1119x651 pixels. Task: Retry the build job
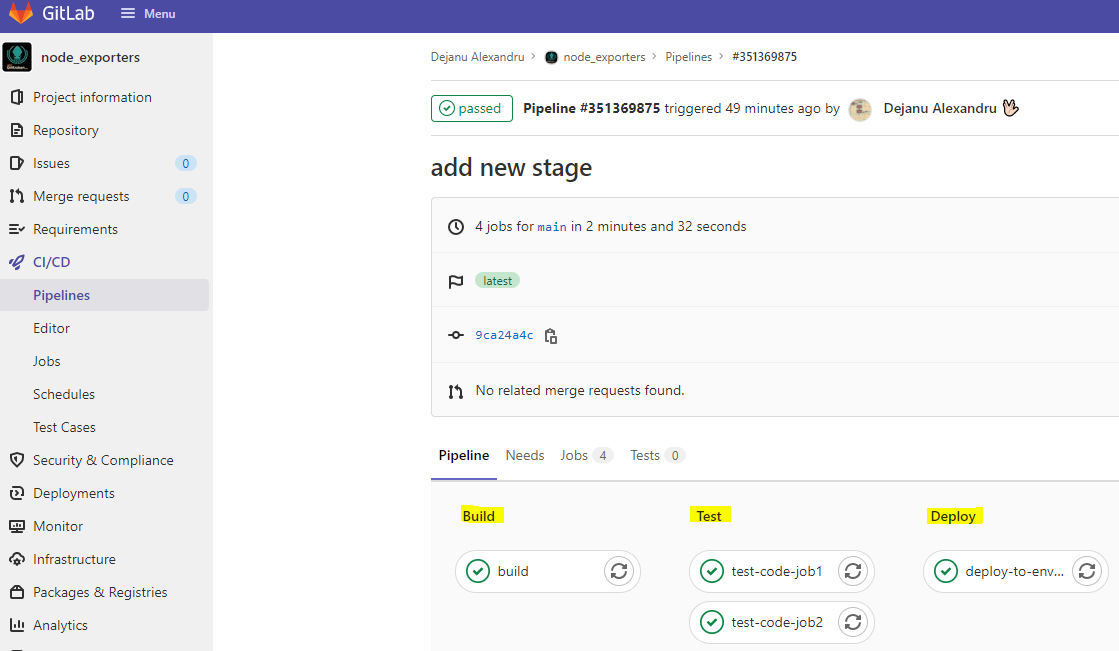click(619, 571)
